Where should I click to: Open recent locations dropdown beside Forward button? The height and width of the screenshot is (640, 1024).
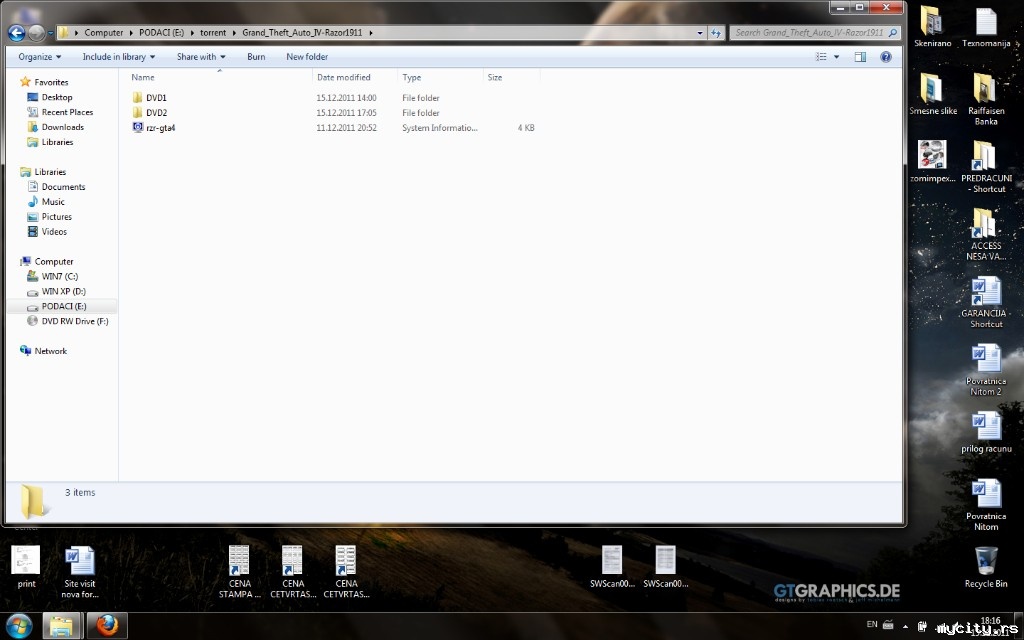click(x=50, y=33)
